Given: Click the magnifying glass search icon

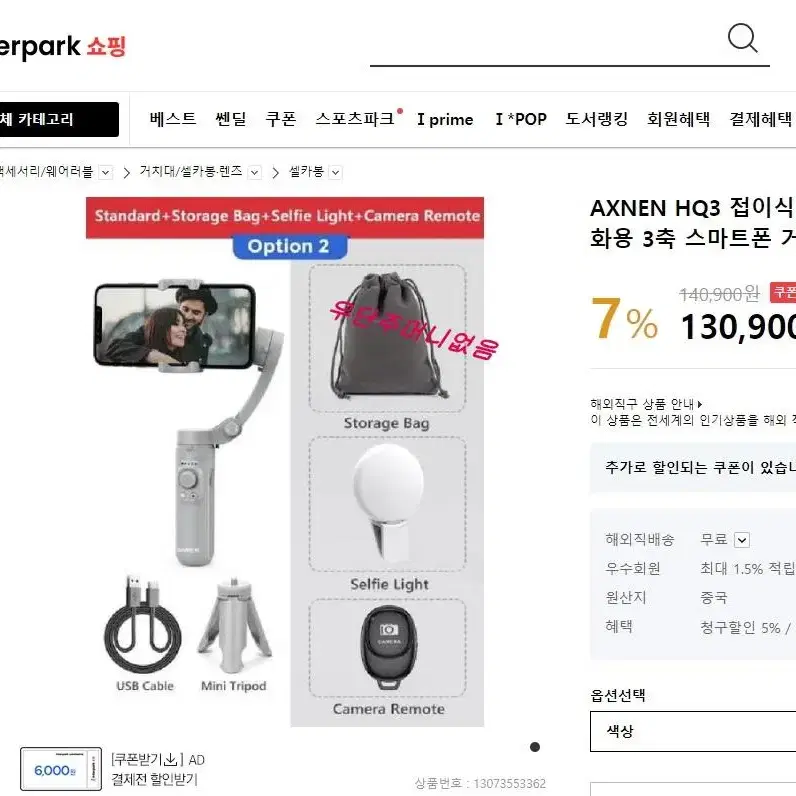Looking at the screenshot, I should pos(742,38).
